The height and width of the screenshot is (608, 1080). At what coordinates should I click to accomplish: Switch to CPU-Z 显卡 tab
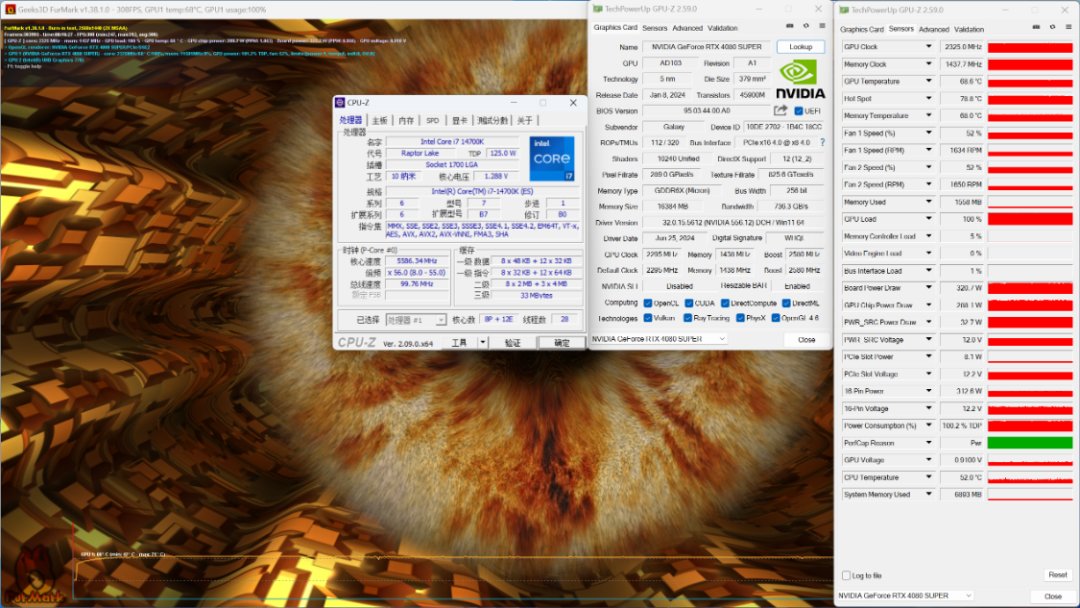[459, 120]
